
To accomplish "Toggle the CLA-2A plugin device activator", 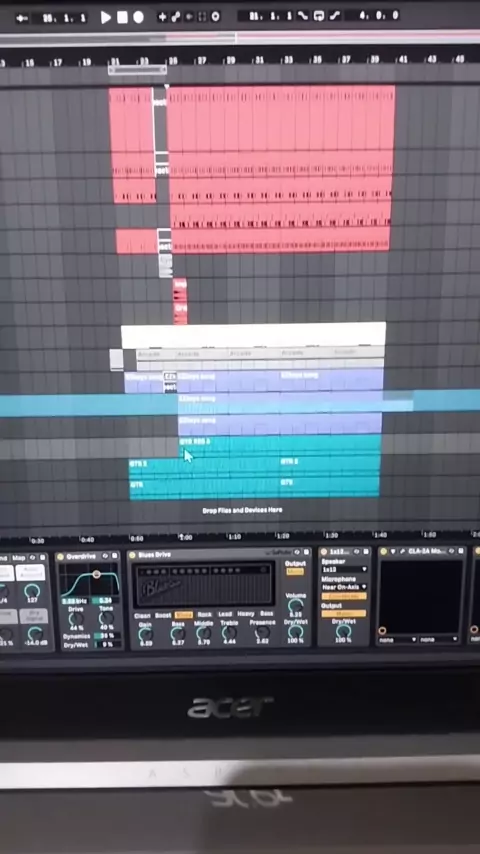I will coord(384,552).
